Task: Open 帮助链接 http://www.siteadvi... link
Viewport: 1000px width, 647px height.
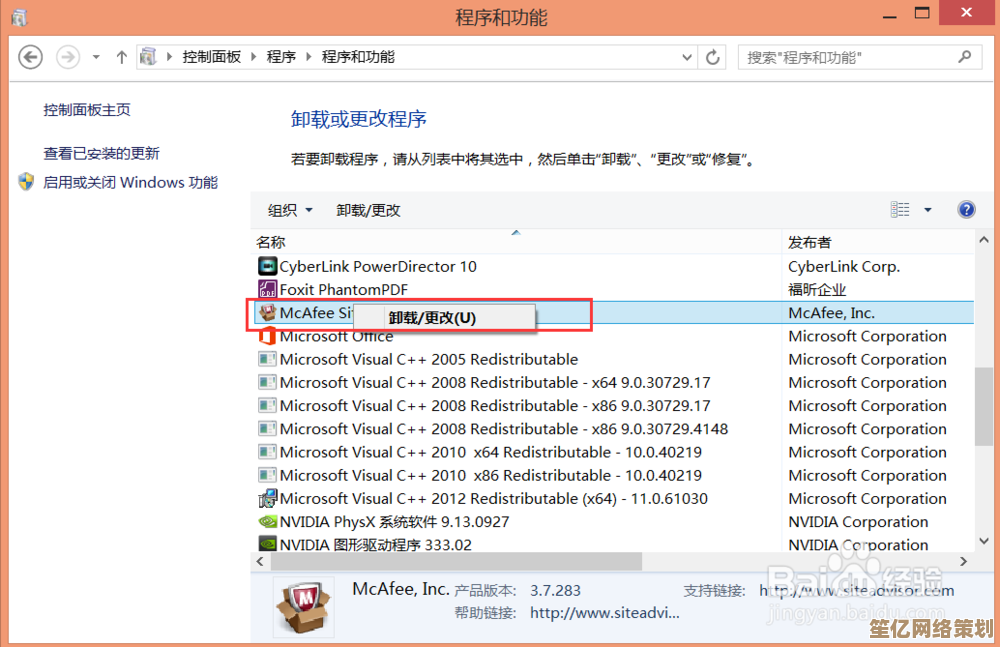Action: click(x=605, y=613)
